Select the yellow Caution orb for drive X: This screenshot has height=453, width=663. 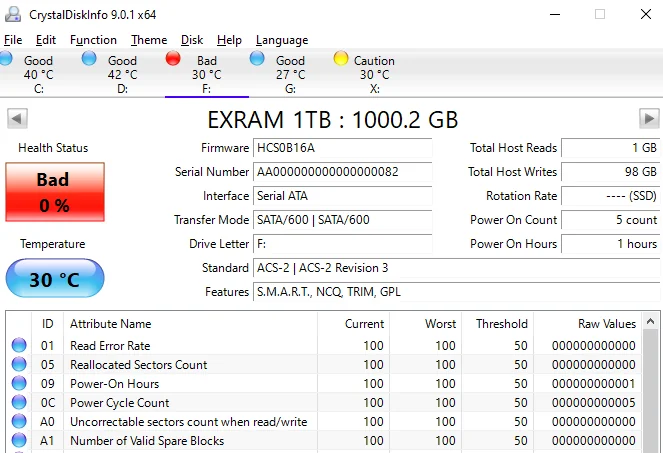point(341,58)
